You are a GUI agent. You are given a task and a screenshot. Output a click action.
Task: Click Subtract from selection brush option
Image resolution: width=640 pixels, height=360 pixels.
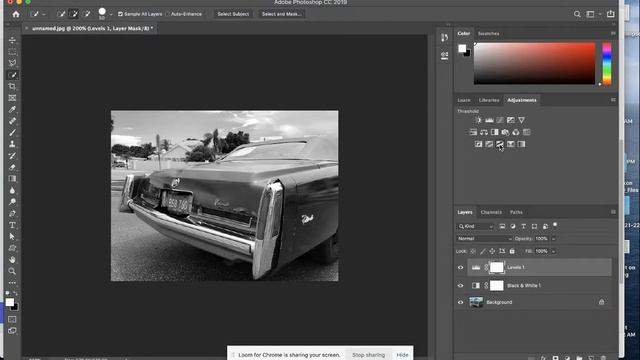pyautogui.click(x=87, y=14)
